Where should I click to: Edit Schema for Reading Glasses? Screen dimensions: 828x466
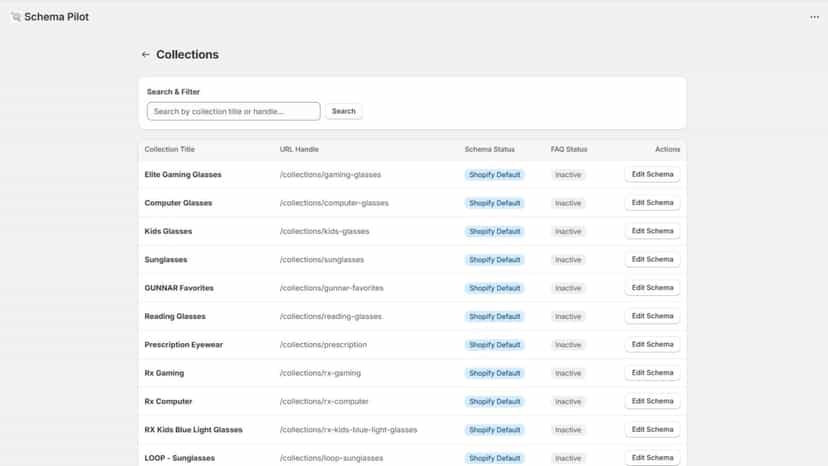pos(652,316)
